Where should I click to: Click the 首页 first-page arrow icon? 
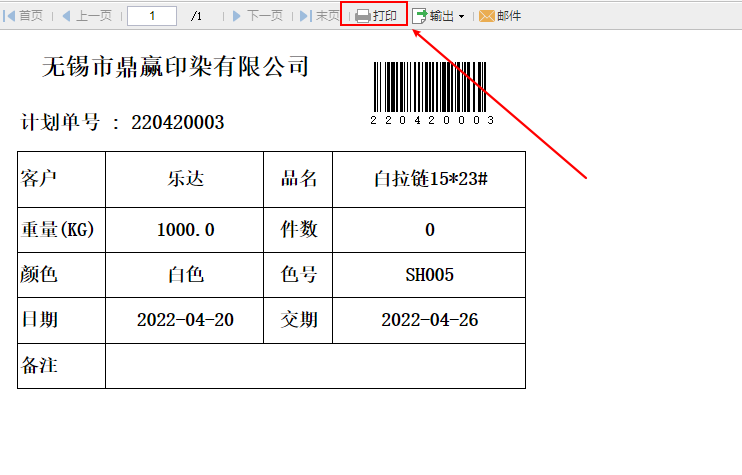tap(9, 16)
